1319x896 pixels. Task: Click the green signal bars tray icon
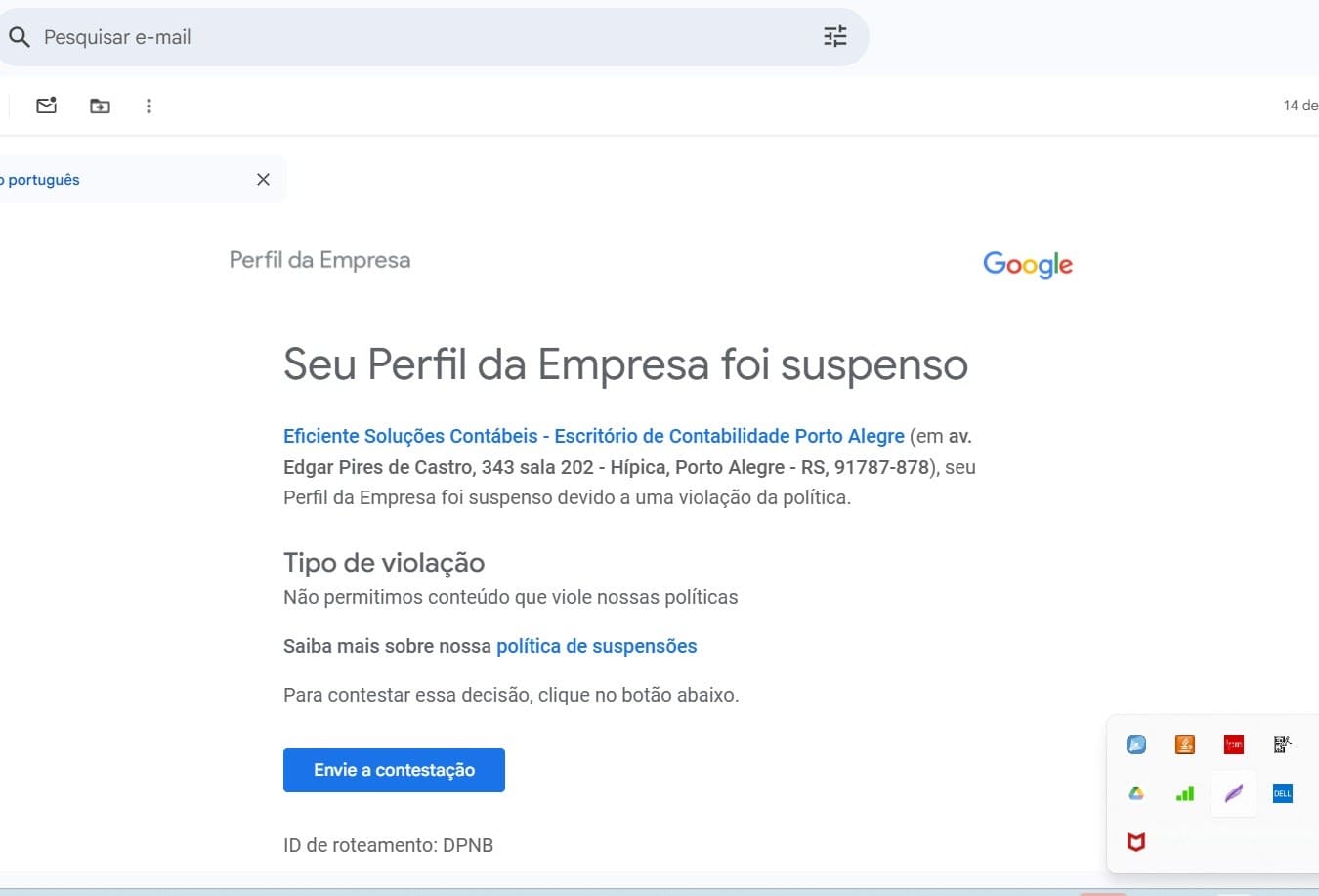(1185, 793)
